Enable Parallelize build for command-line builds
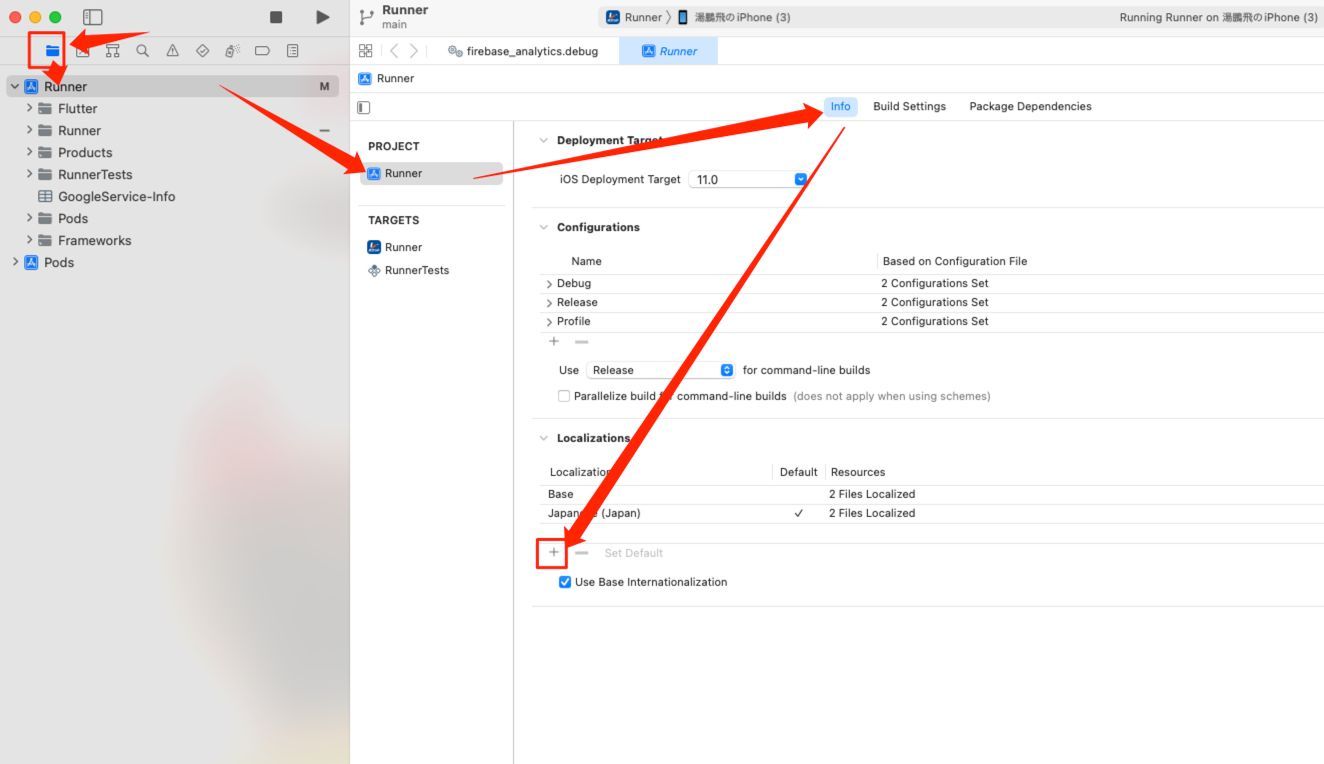Image resolution: width=1324 pixels, height=764 pixels. coord(564,396)
